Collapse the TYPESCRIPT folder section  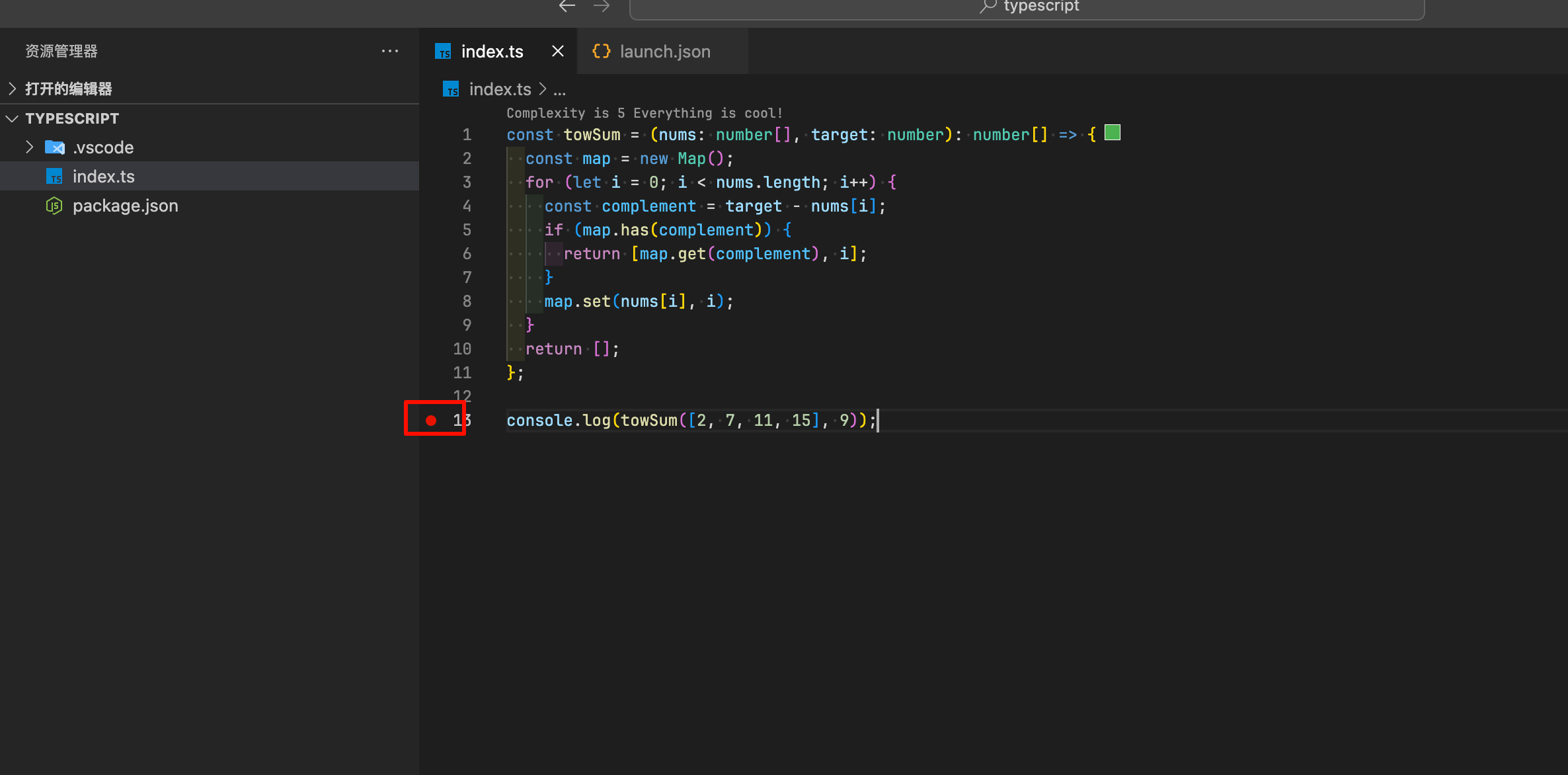point(13,118)
